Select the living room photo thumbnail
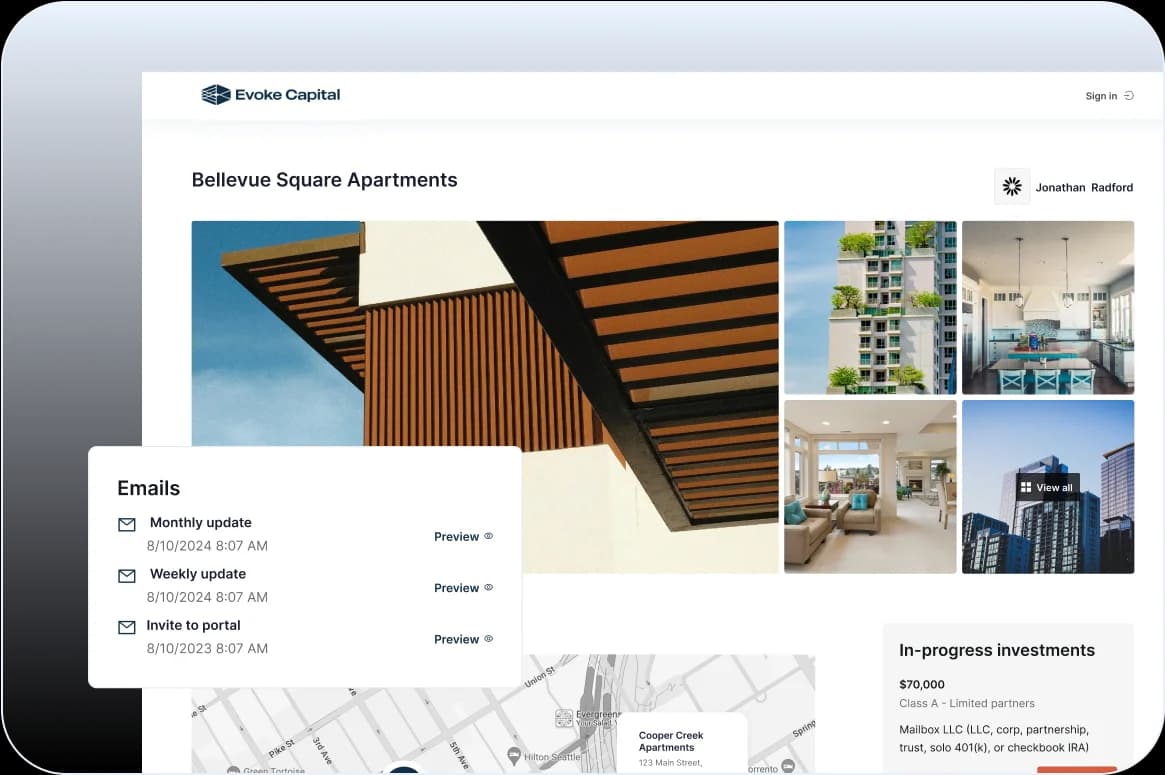This screenshot has height=775, width=1165. point(870,486)
